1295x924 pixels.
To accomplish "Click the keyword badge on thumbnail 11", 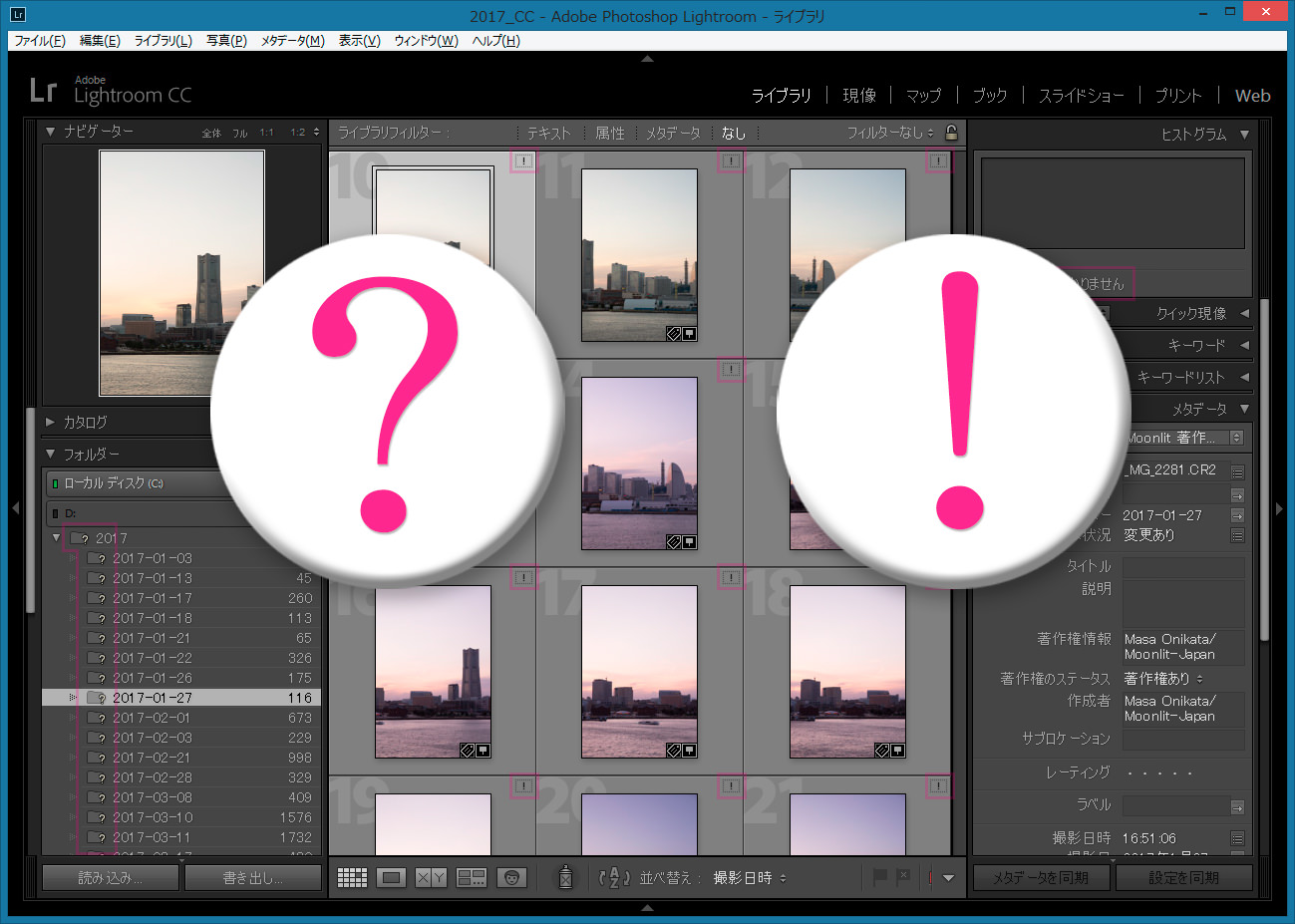I will click(673, 334).
